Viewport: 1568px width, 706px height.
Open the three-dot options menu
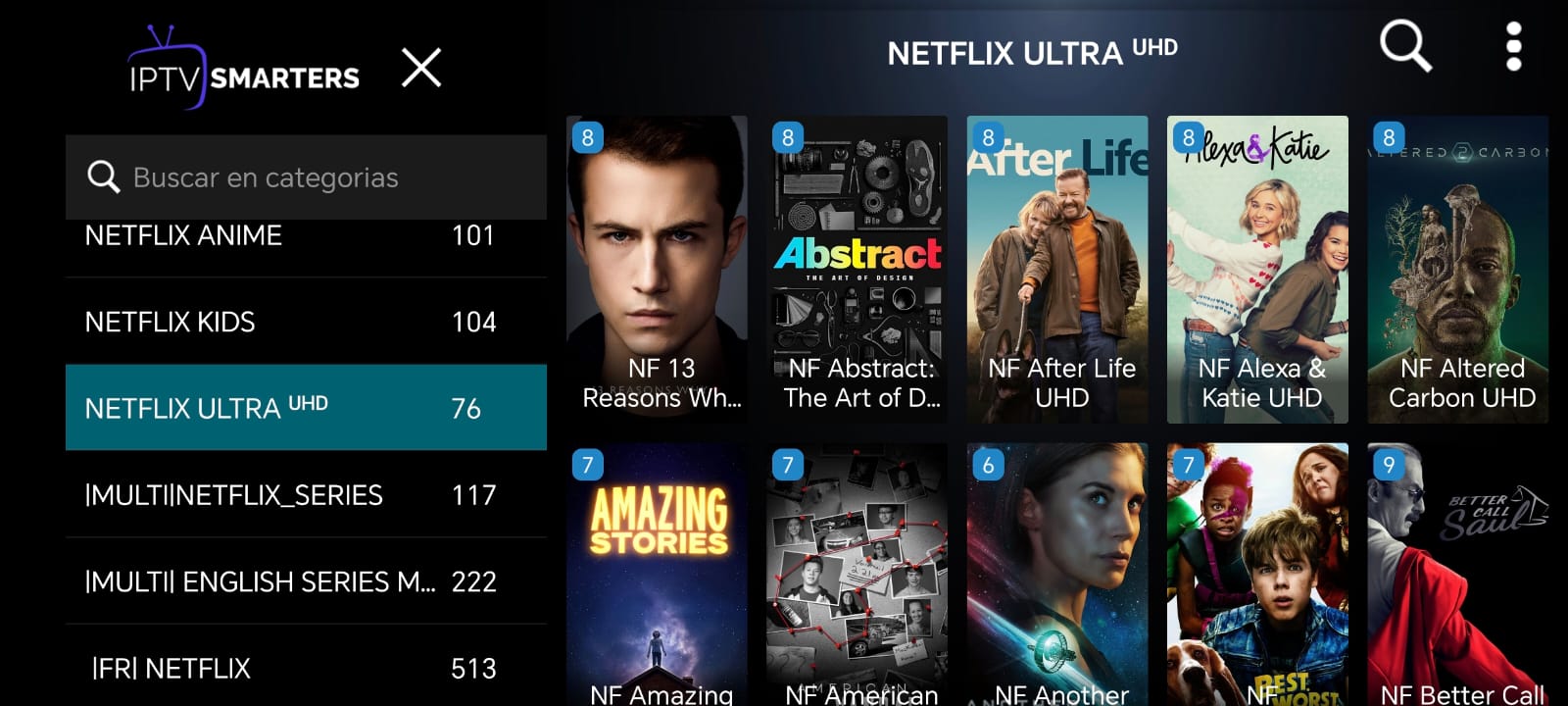coord(1513,46)
